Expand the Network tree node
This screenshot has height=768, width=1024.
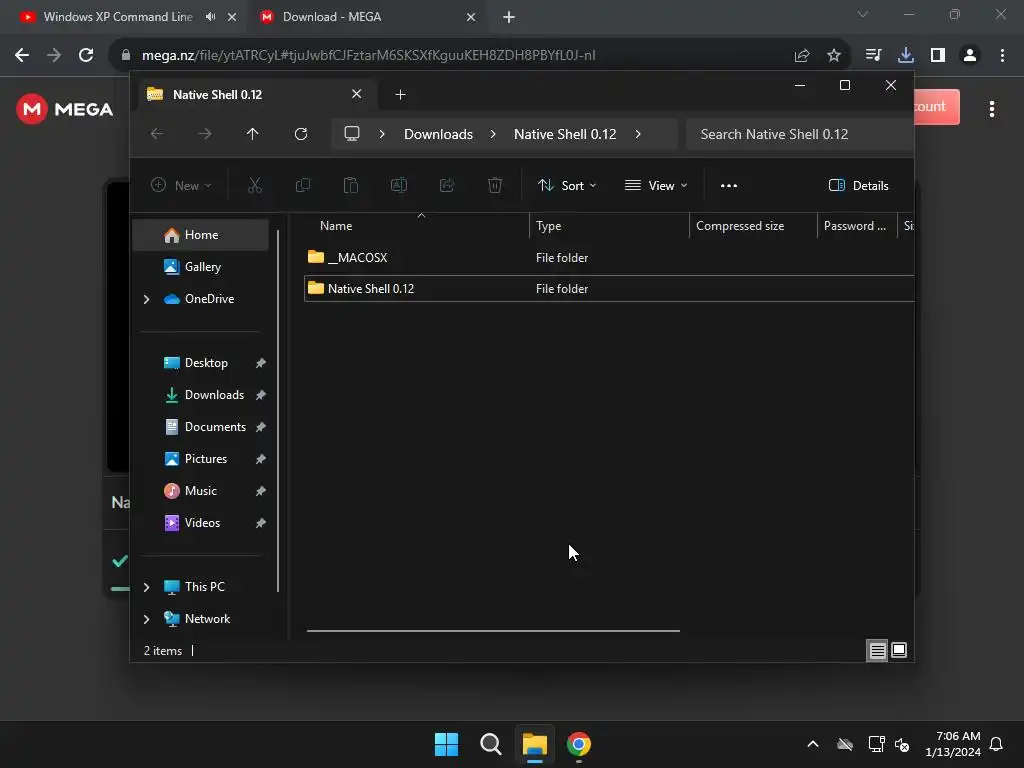coord(146,619)
